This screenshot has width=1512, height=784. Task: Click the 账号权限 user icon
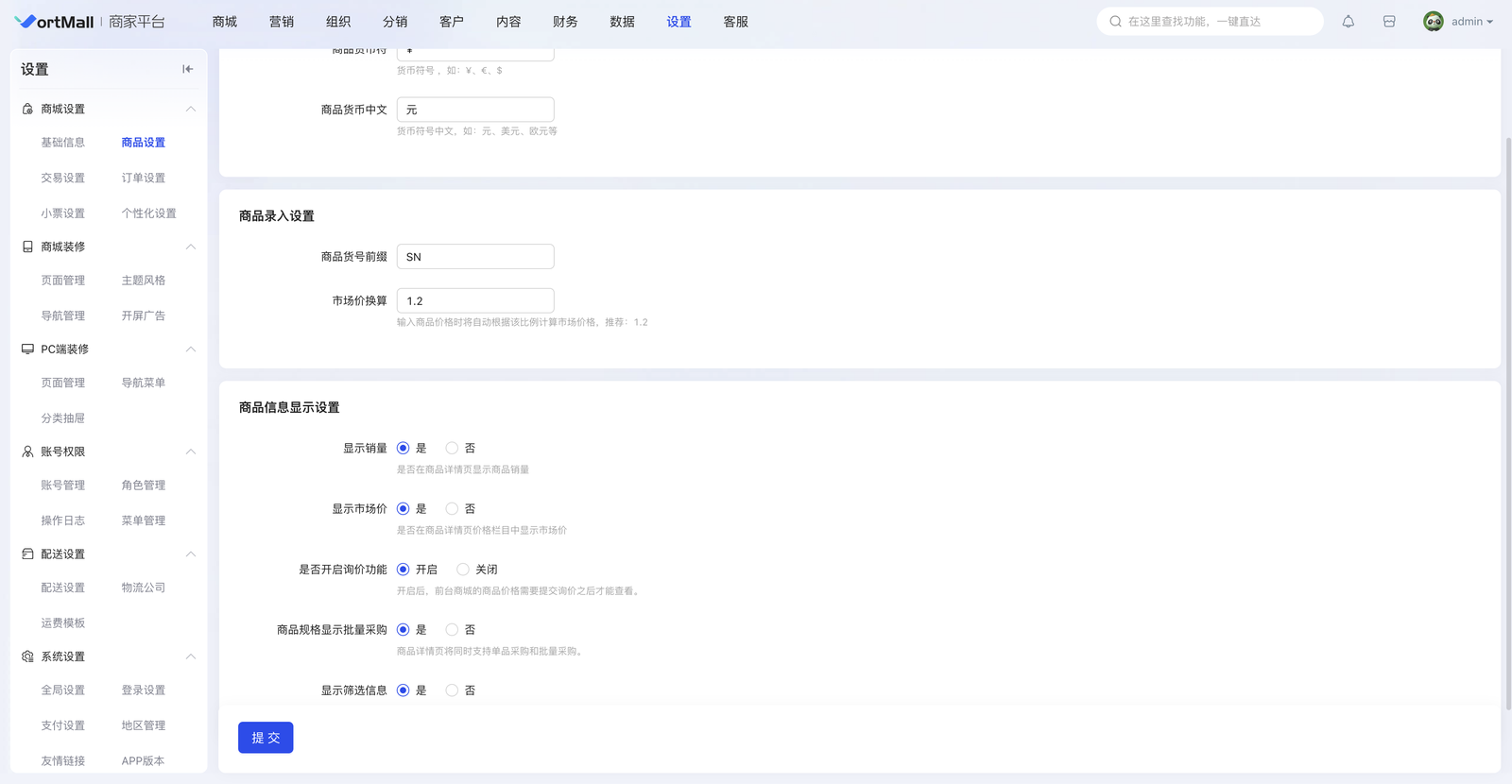point(27,452)
